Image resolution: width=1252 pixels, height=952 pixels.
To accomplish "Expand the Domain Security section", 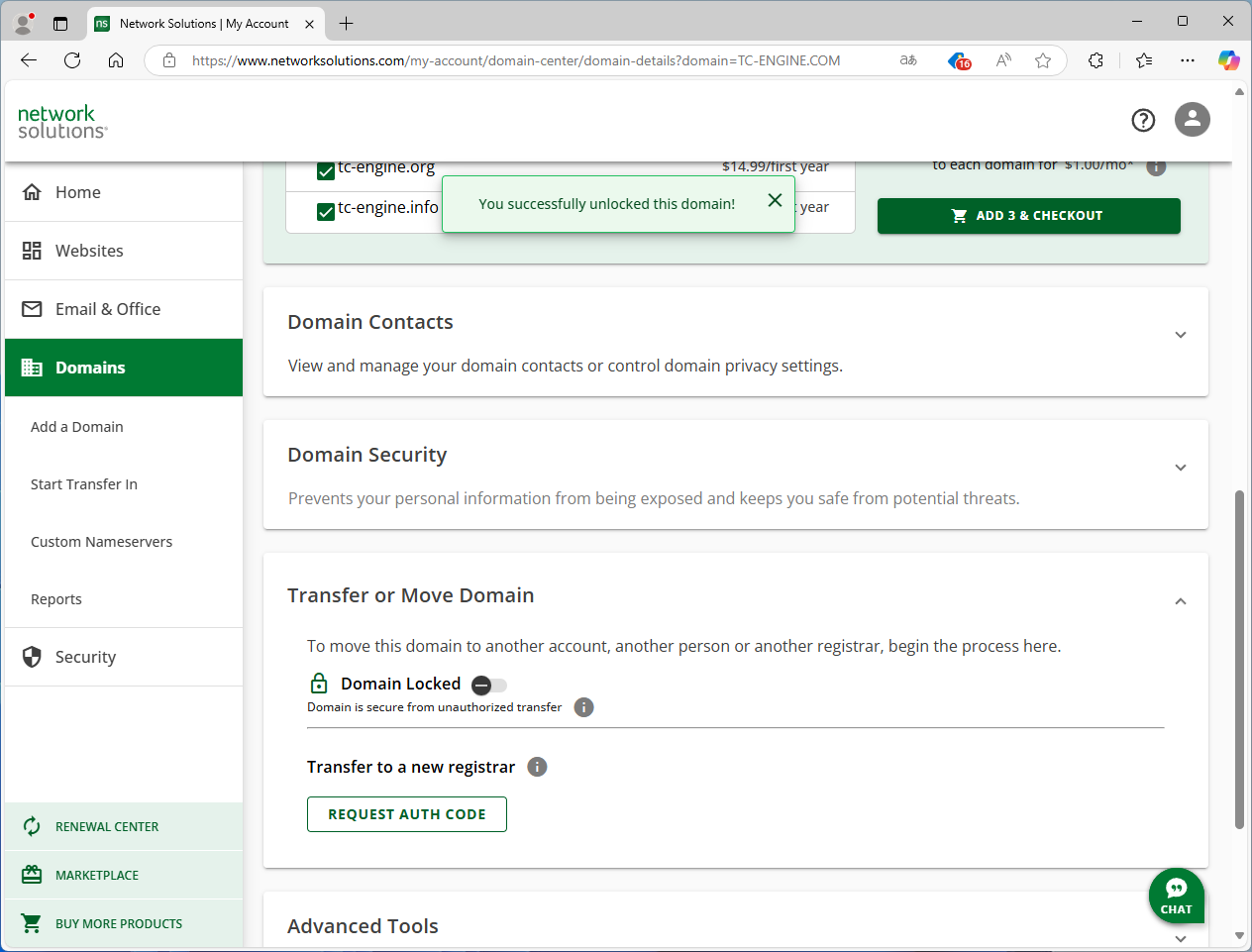I will tap(1180, 468).
